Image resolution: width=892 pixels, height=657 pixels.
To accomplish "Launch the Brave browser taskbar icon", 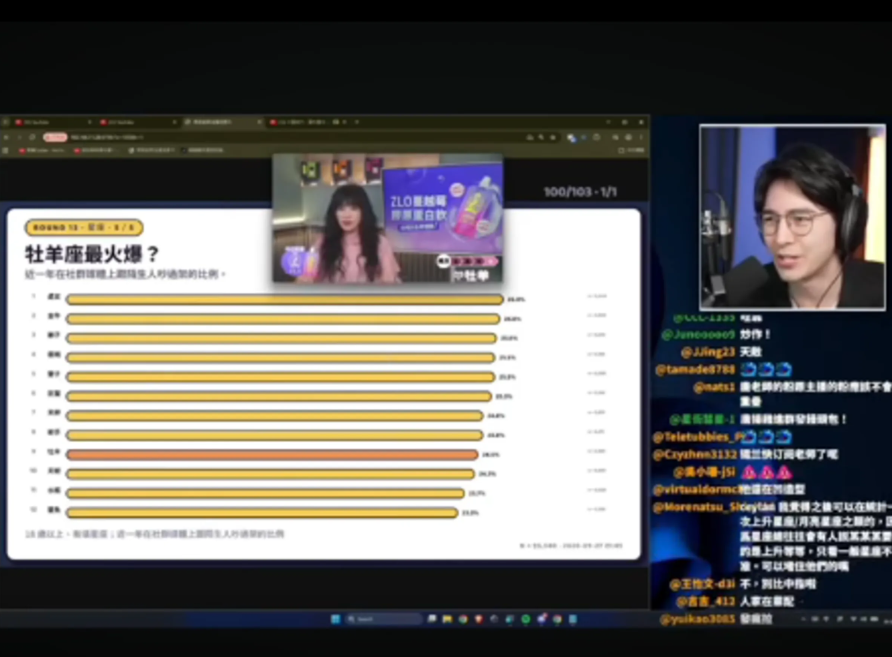I will pos(479,619).
